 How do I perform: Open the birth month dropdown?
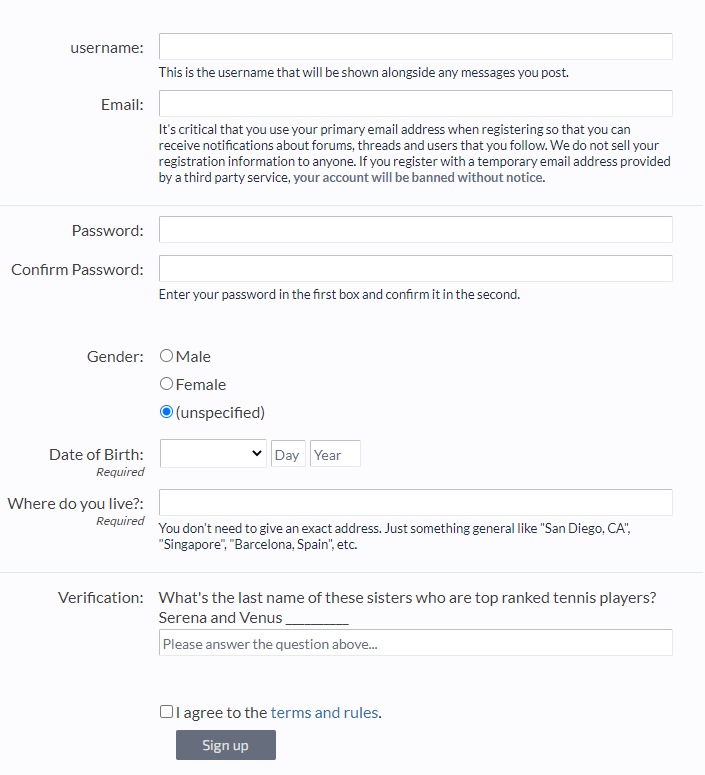213,454
